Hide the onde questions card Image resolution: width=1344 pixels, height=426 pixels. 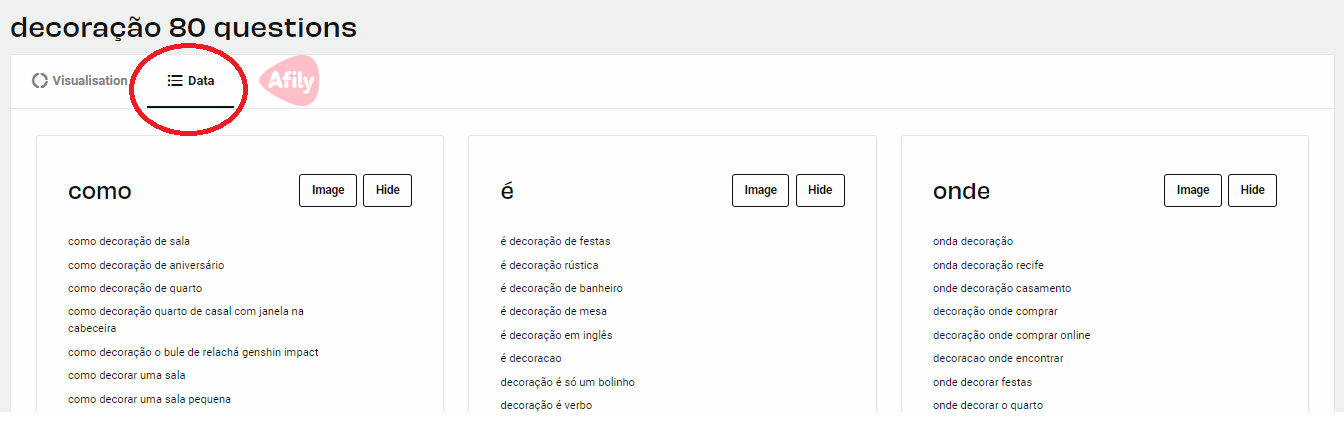(x=1252, y=190)
